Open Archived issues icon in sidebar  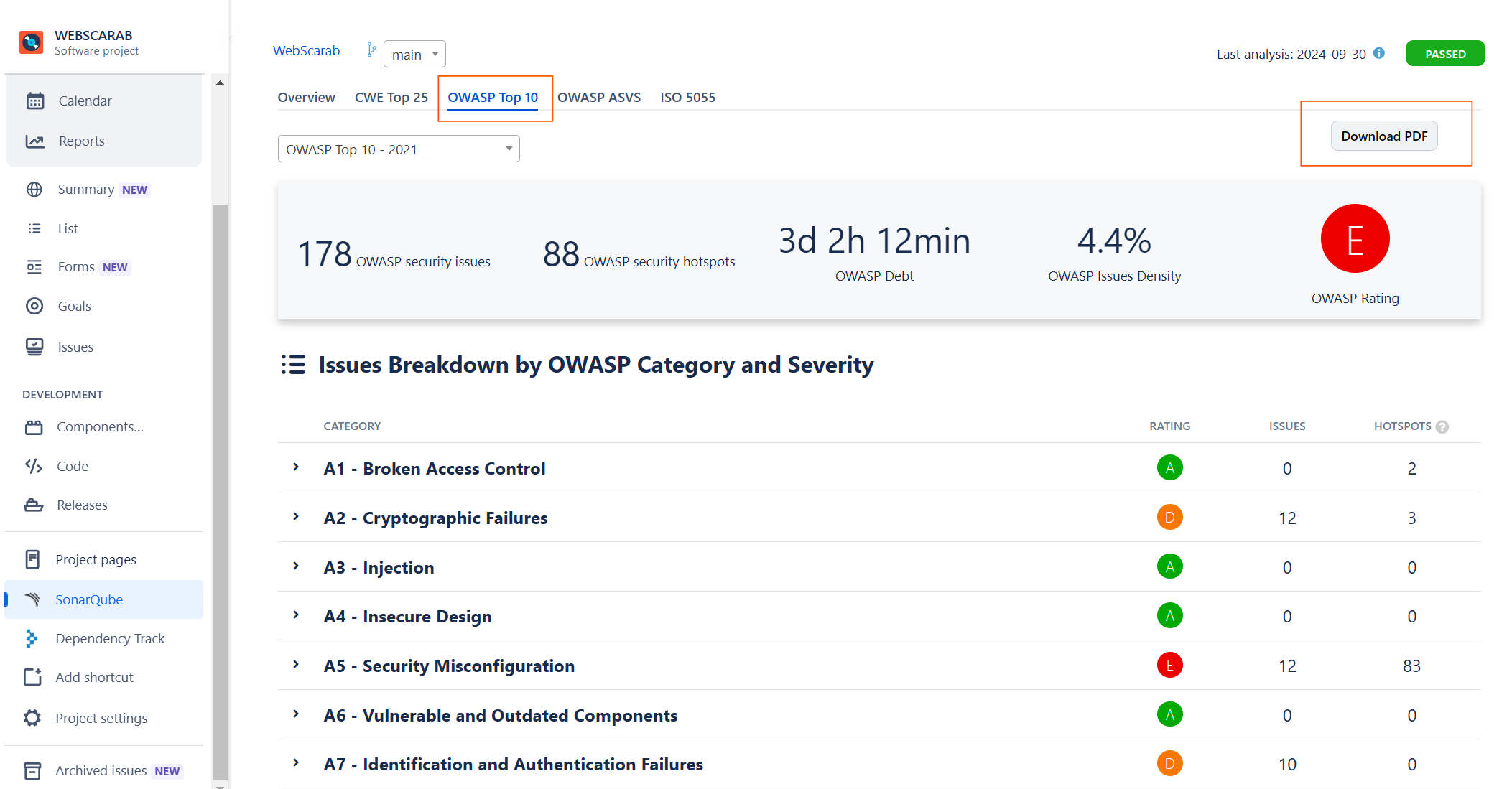pyautogui.click(x=32, y=770)
